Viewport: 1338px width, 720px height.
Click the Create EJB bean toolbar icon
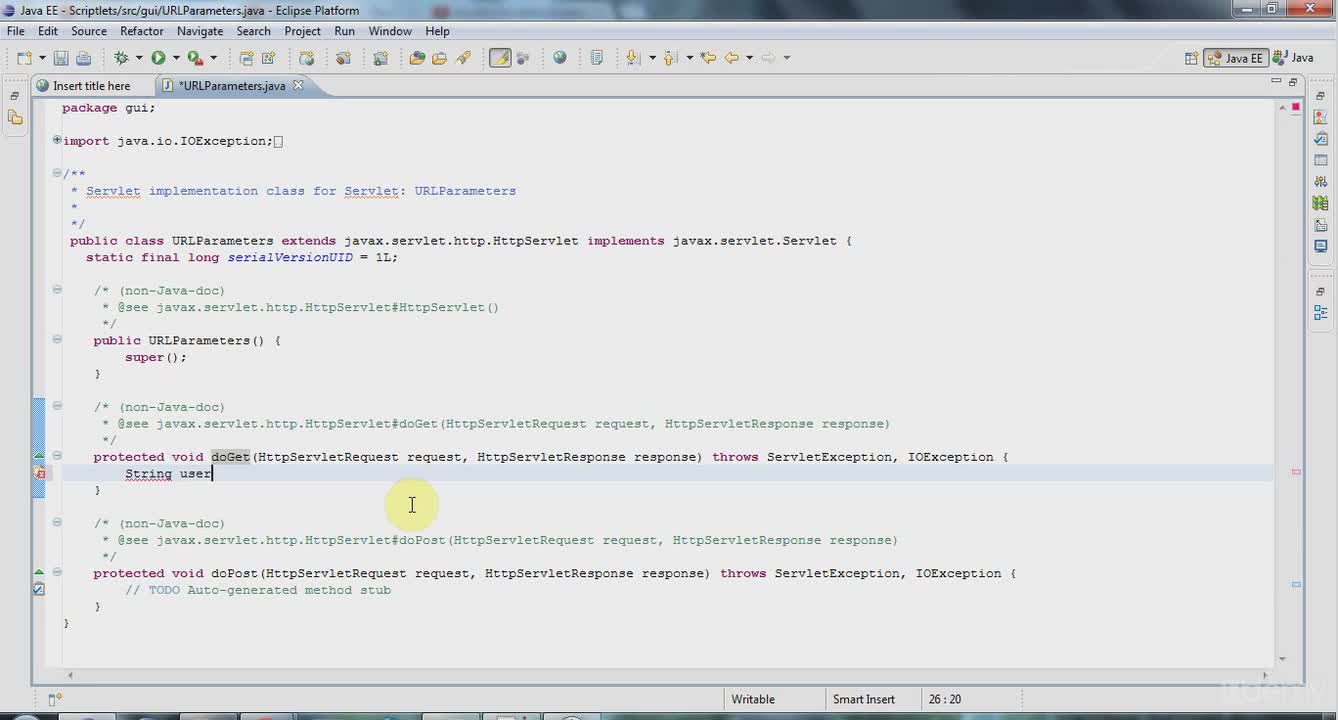click(343, 58)
